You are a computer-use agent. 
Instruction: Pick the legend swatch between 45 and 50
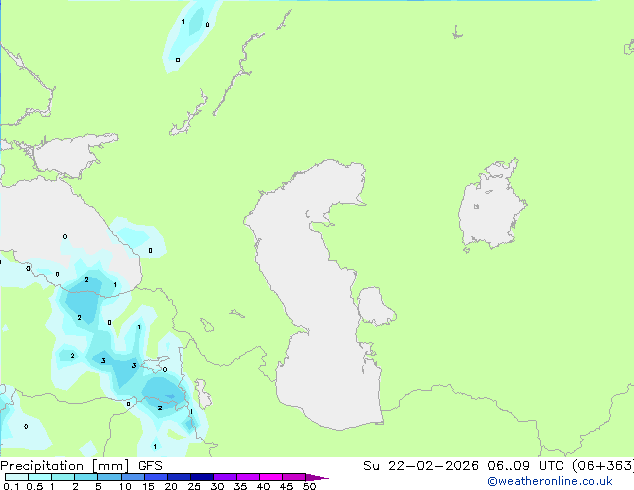[294, 477]
